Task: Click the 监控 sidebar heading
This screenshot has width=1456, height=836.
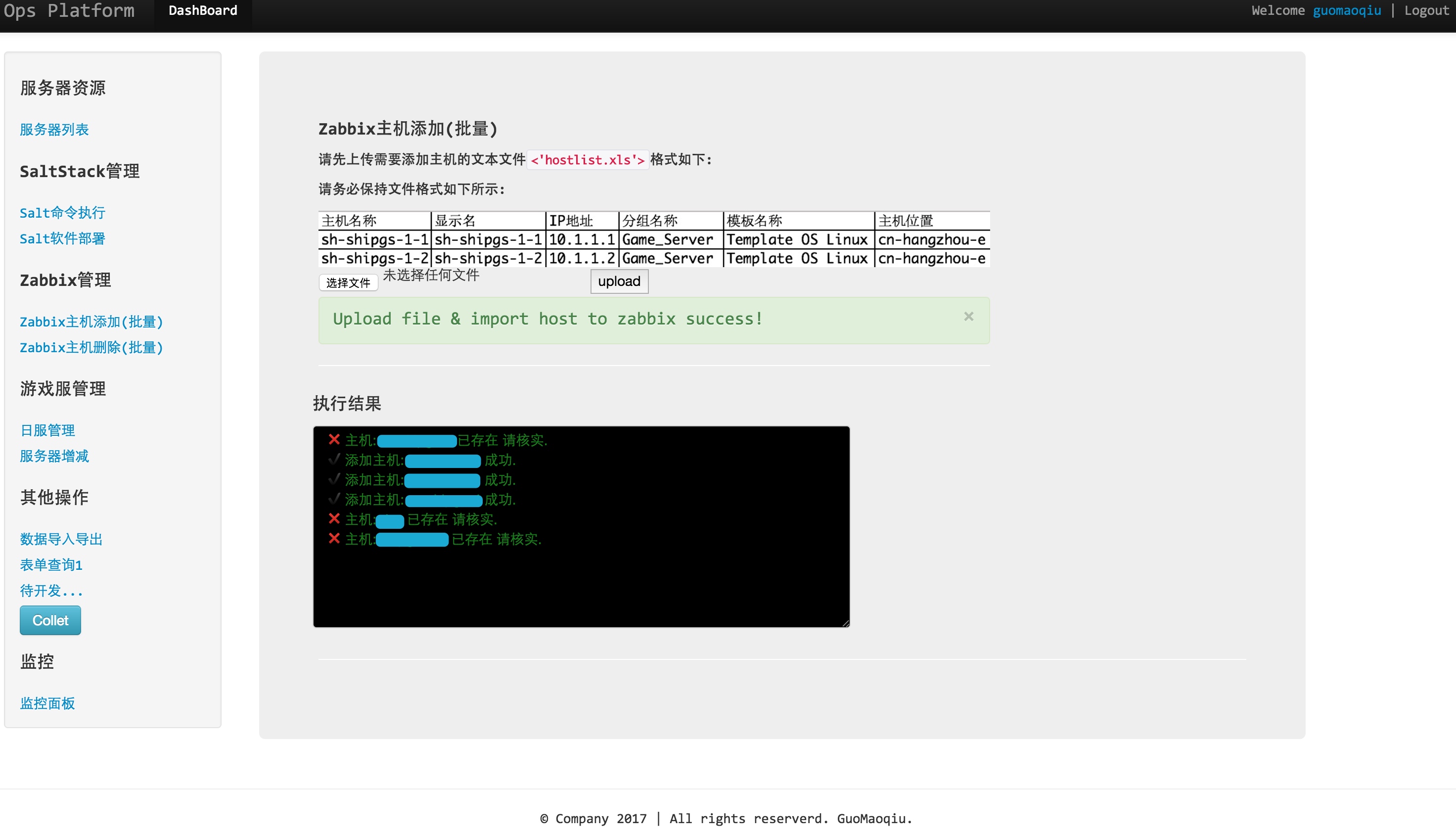Action: pos(37,661)
